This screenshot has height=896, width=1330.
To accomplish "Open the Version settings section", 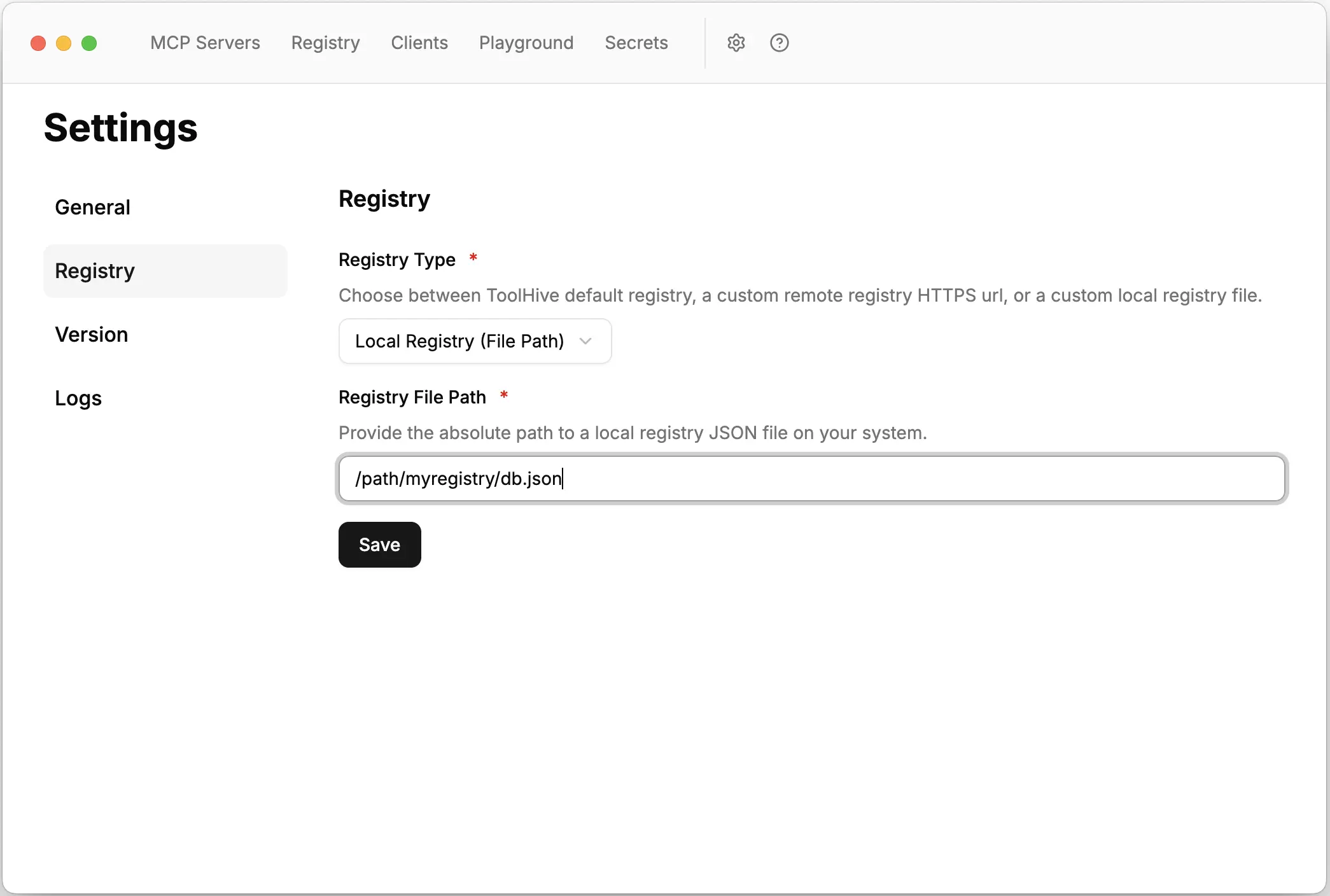I will 91,334.
